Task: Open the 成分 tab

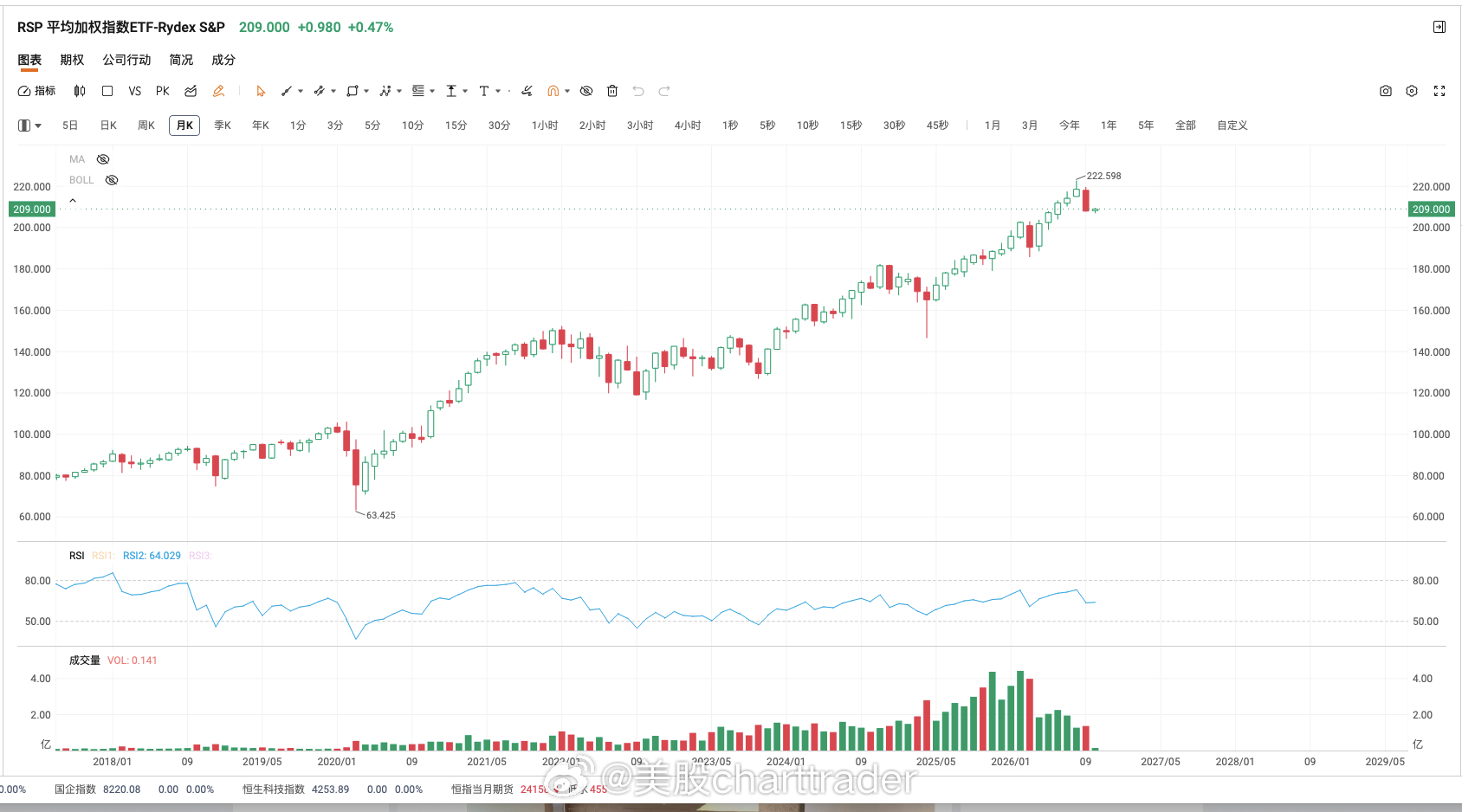Action: (223, 60)
